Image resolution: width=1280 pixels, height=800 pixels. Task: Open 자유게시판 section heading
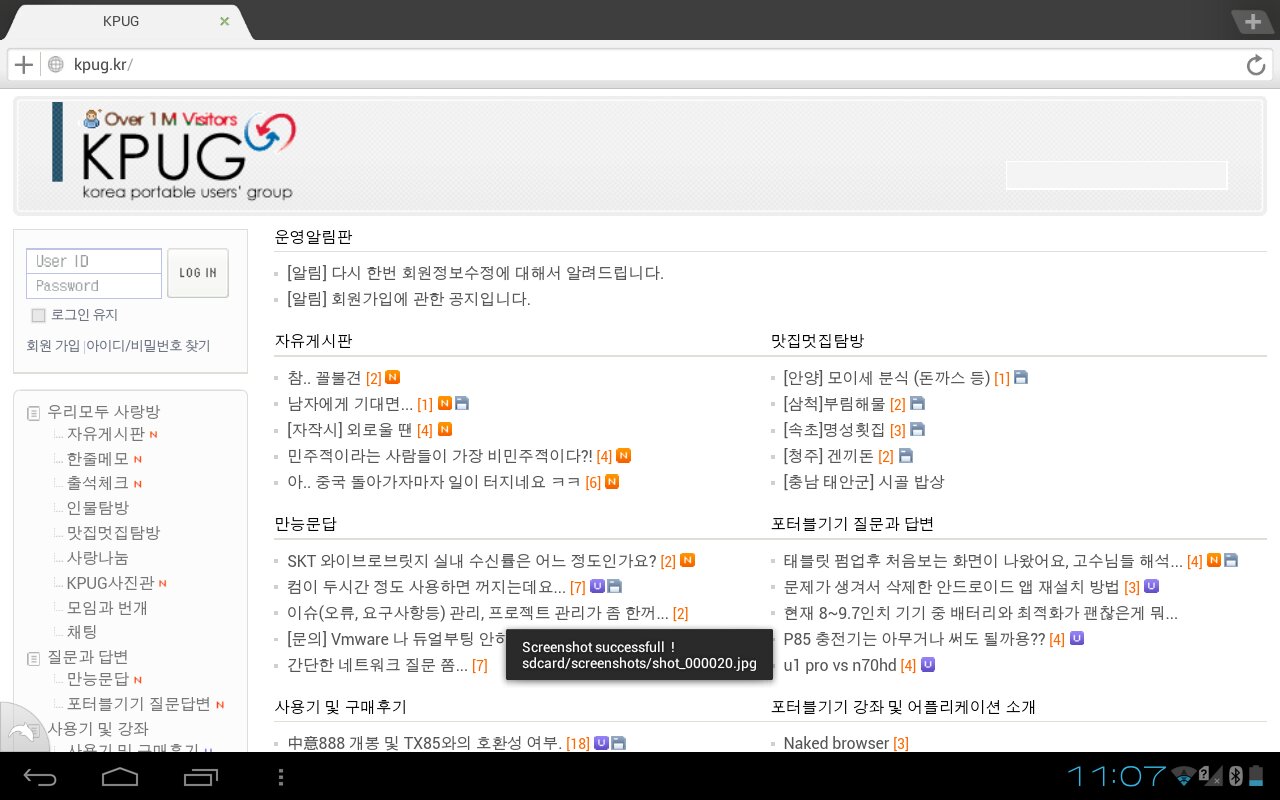tap(313, 340)
